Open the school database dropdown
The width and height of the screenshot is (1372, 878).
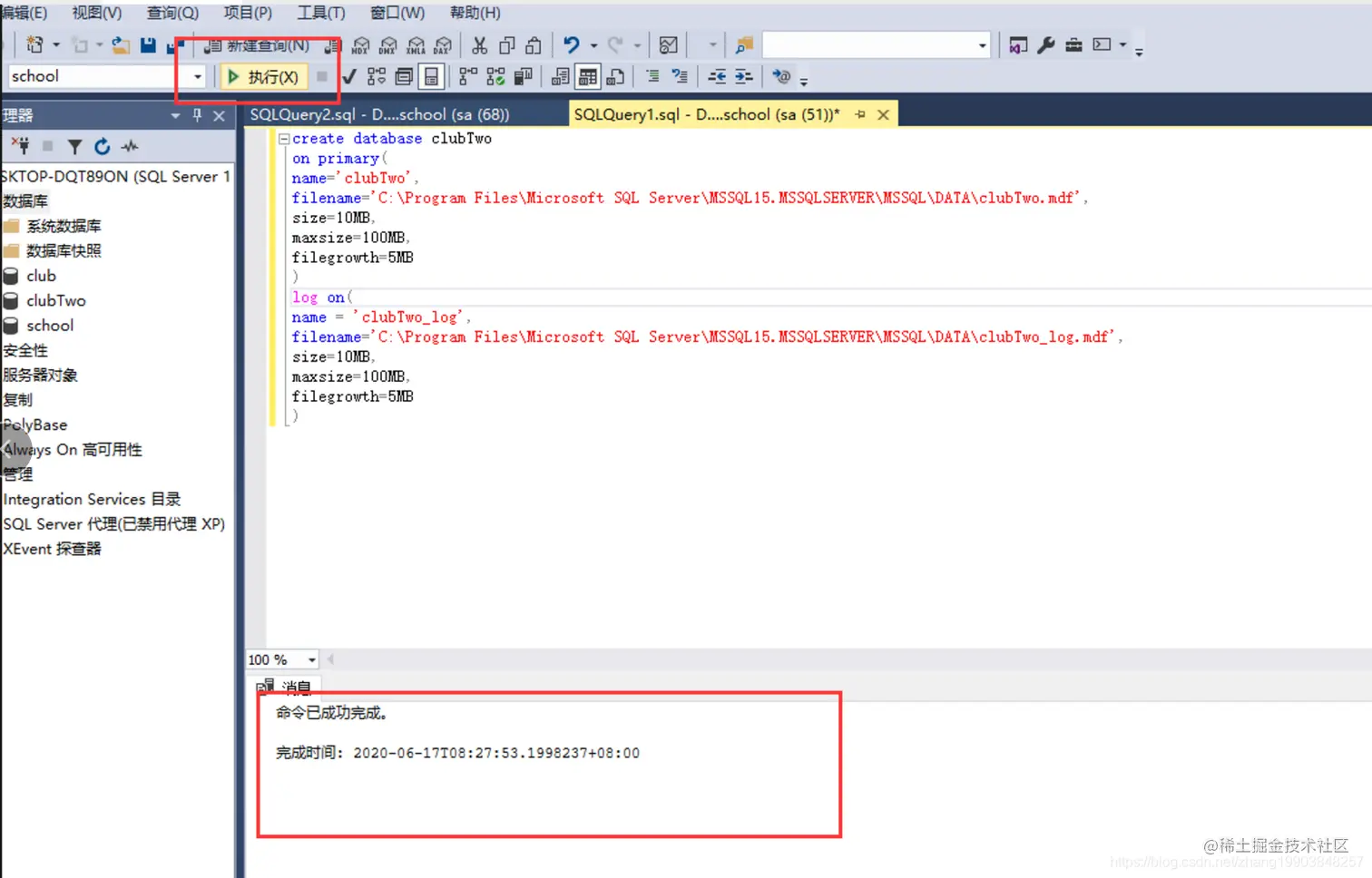coord(197,77)
